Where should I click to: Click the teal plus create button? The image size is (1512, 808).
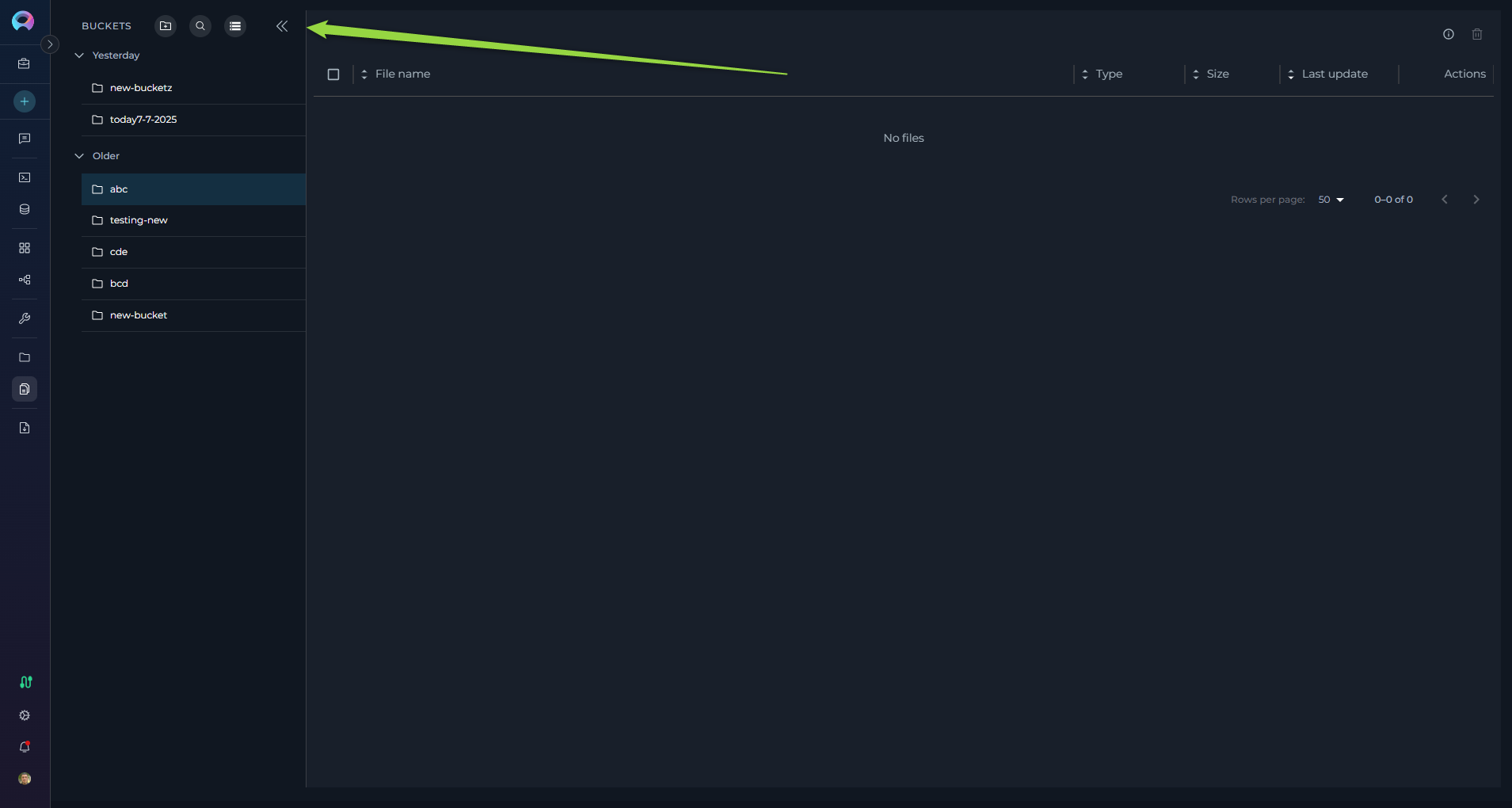tap(25, 101)
